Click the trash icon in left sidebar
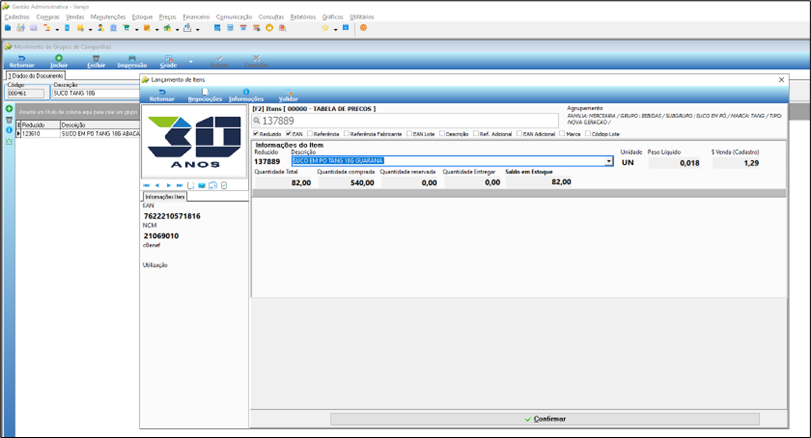Image resolution: width=811 pixels, height=438 pixels. point(9,120)
